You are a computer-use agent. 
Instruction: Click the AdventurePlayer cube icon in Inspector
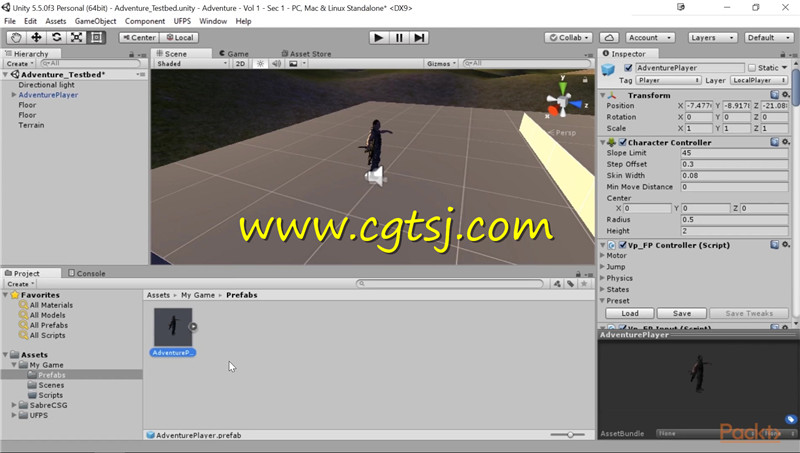coord(608,69)
